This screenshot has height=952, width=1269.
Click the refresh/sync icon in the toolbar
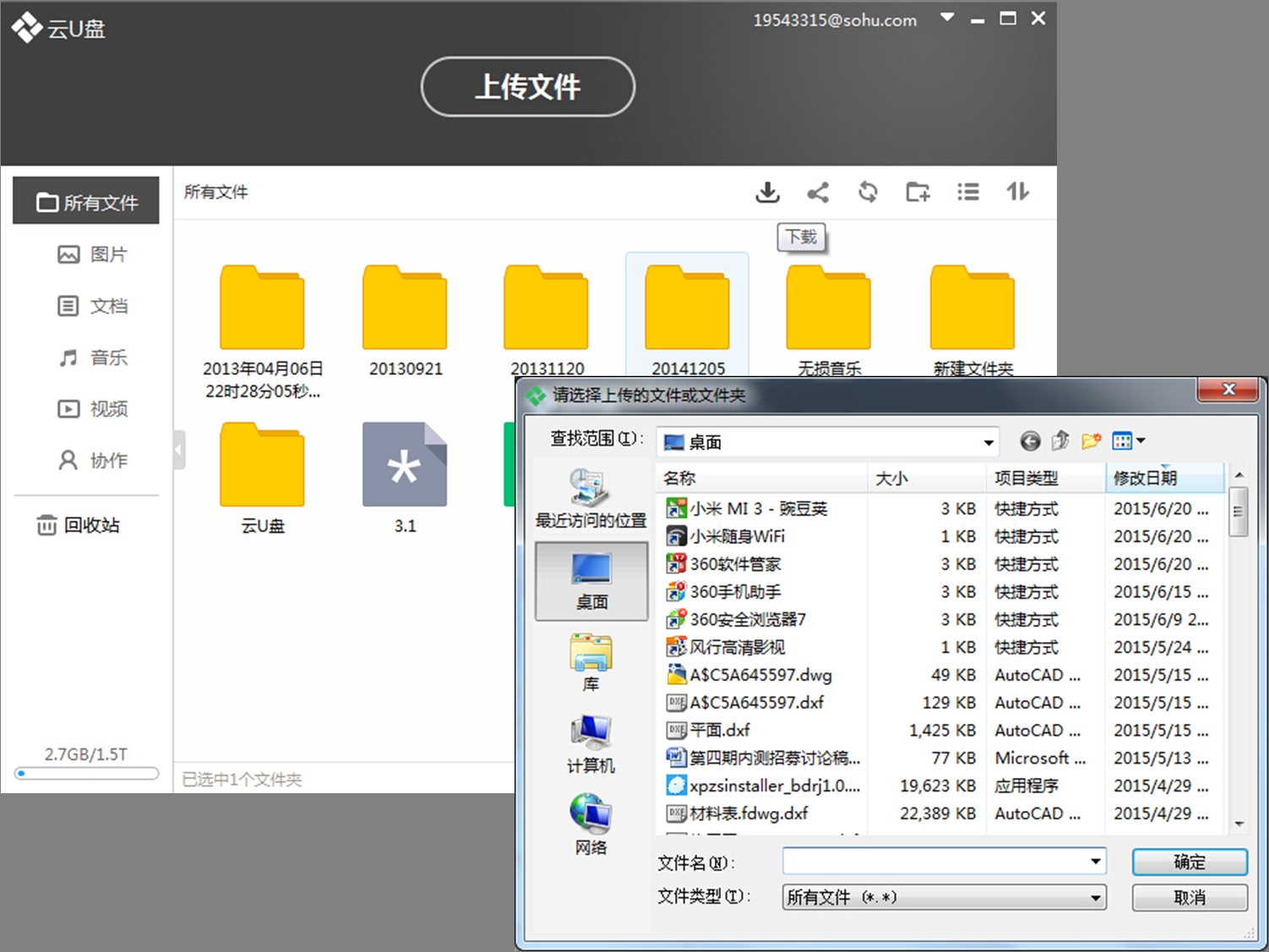click(867, 192)
